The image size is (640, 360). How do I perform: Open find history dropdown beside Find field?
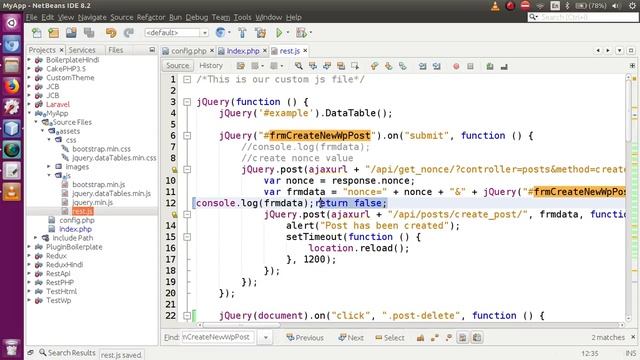[x=266, y=338]
